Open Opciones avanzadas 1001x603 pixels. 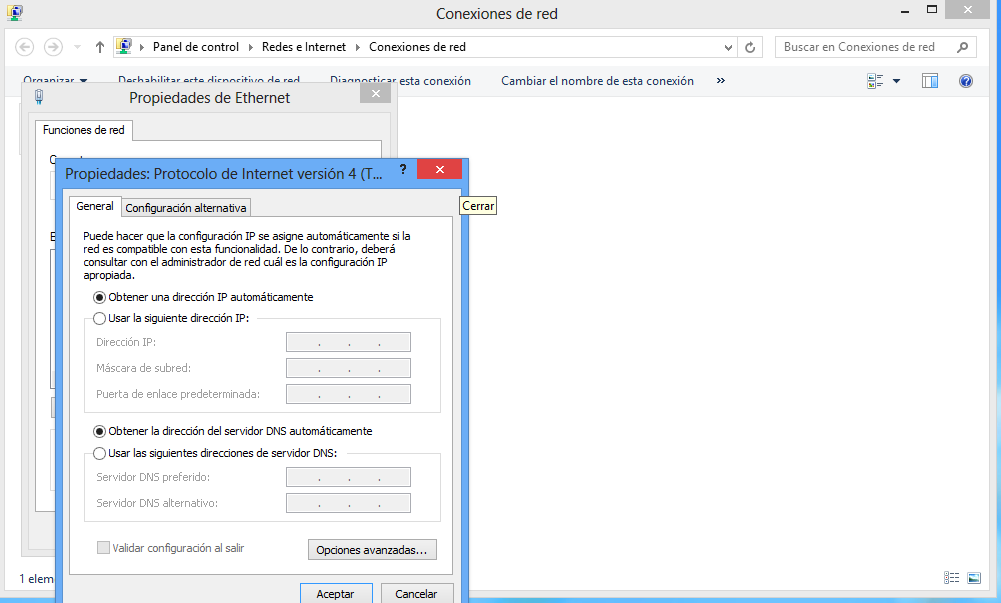[372, 550]
